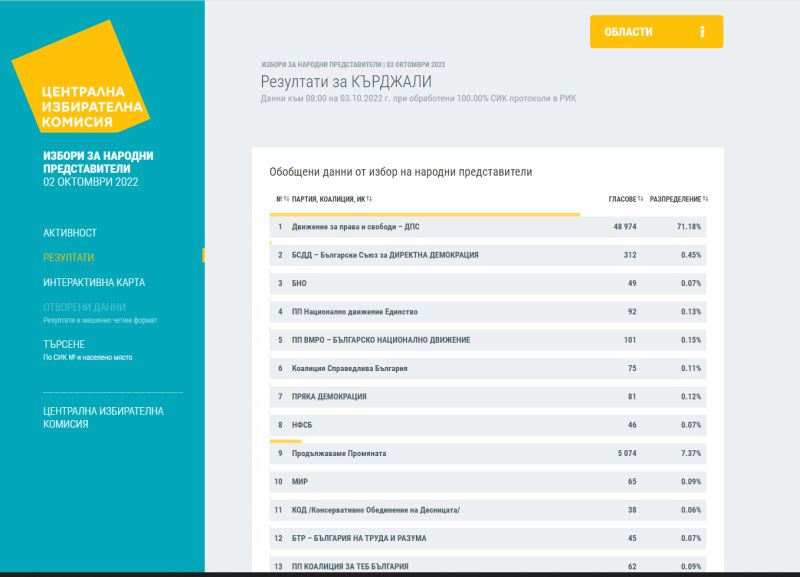Select the НФСБ party row
Viewport: 800px width, 577px height.
click(x=488, y=425)
